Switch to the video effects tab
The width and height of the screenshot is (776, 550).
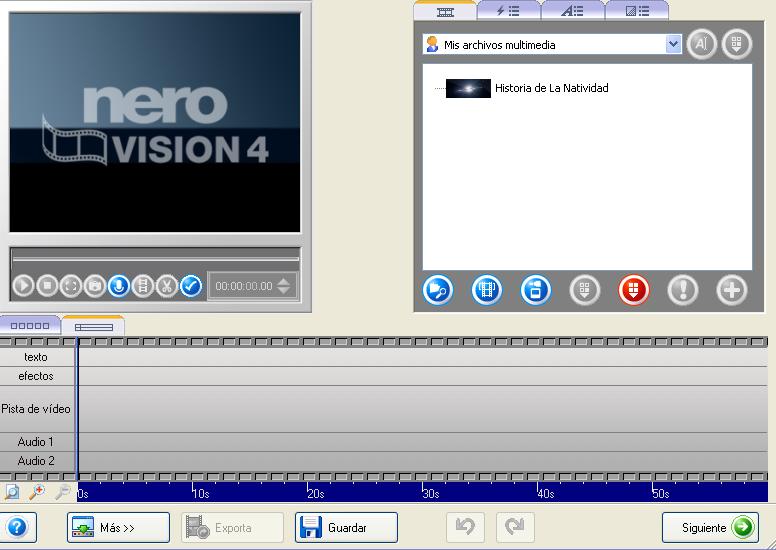pos(508,11)
